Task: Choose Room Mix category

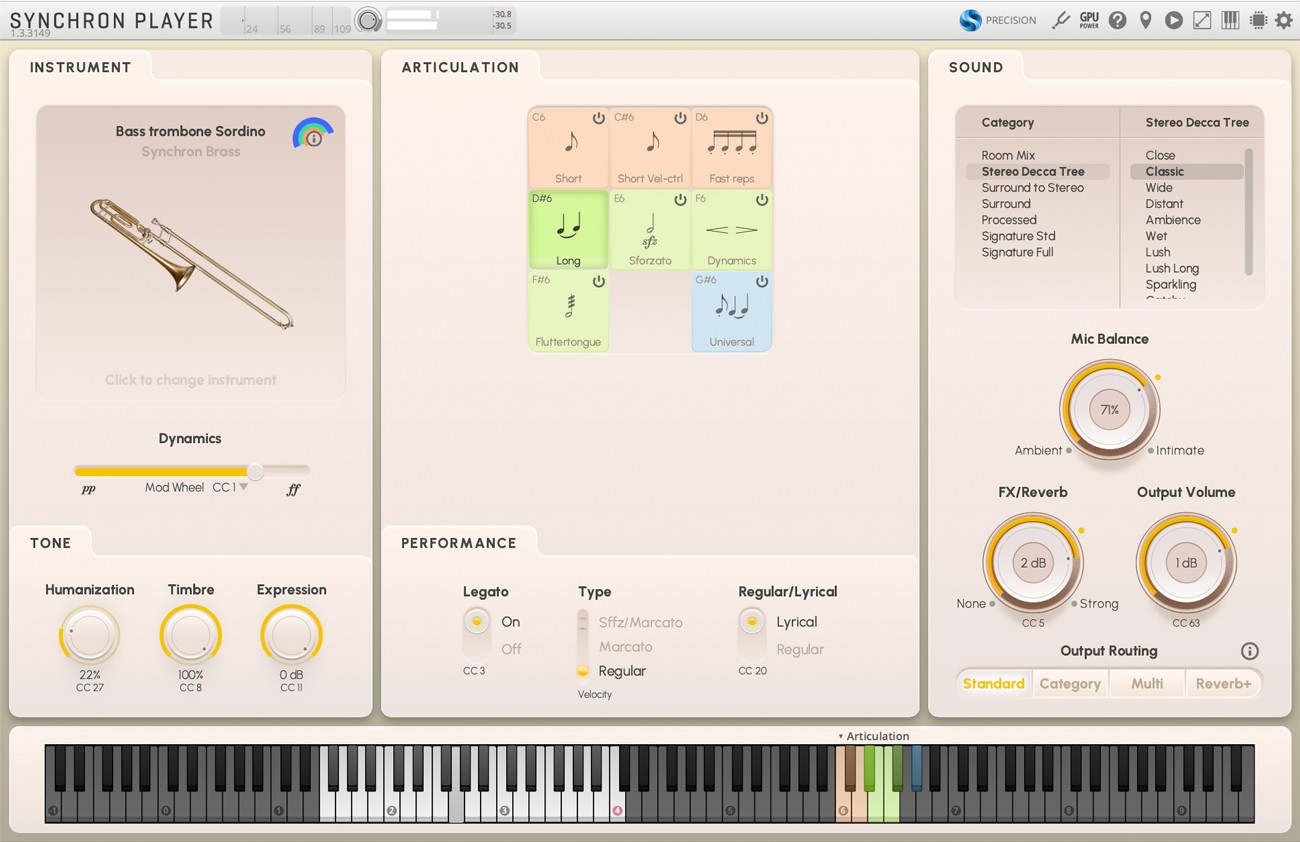Action: (1008, 155)
